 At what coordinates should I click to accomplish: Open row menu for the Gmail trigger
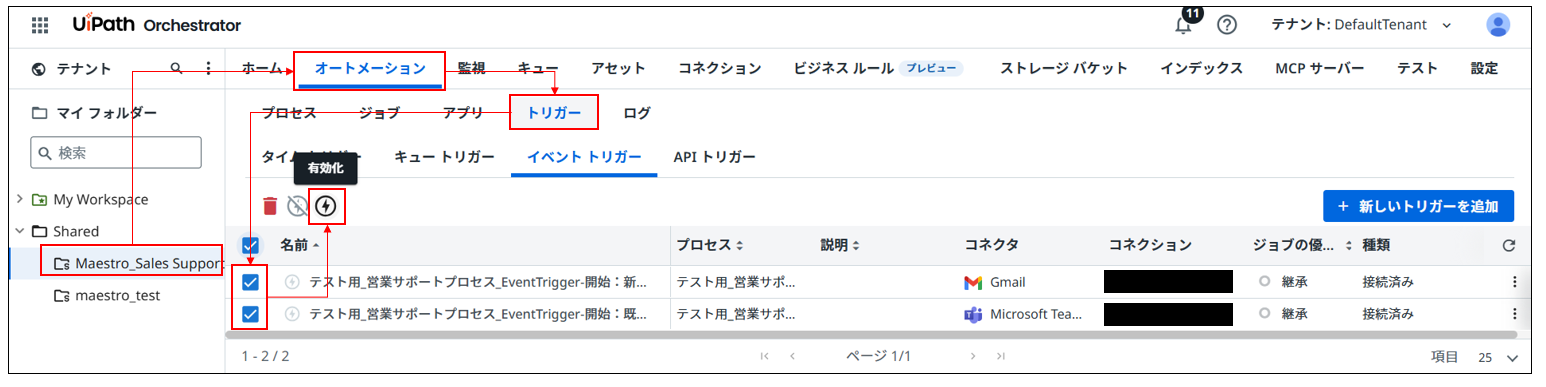point(1516,282)
